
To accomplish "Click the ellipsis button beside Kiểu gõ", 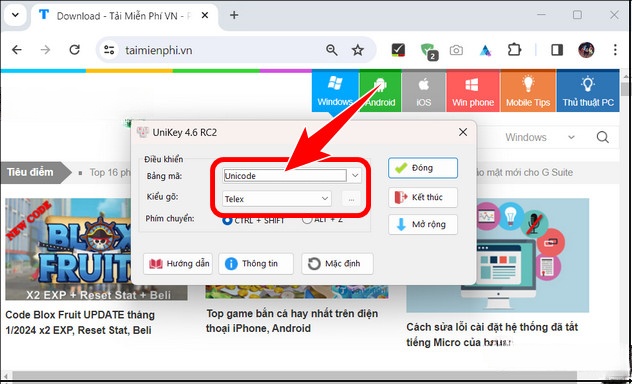I will pyautogui.click(x=351, y=199).
